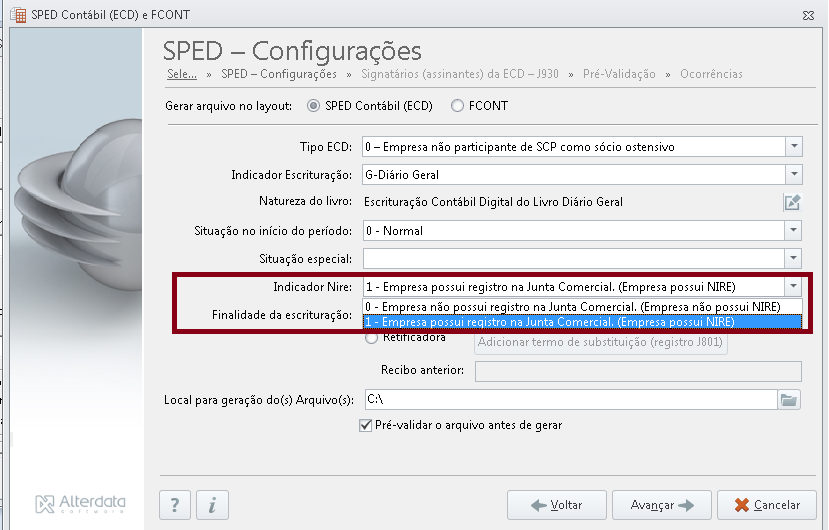Click the information 'i' button

tap(213, 505)
